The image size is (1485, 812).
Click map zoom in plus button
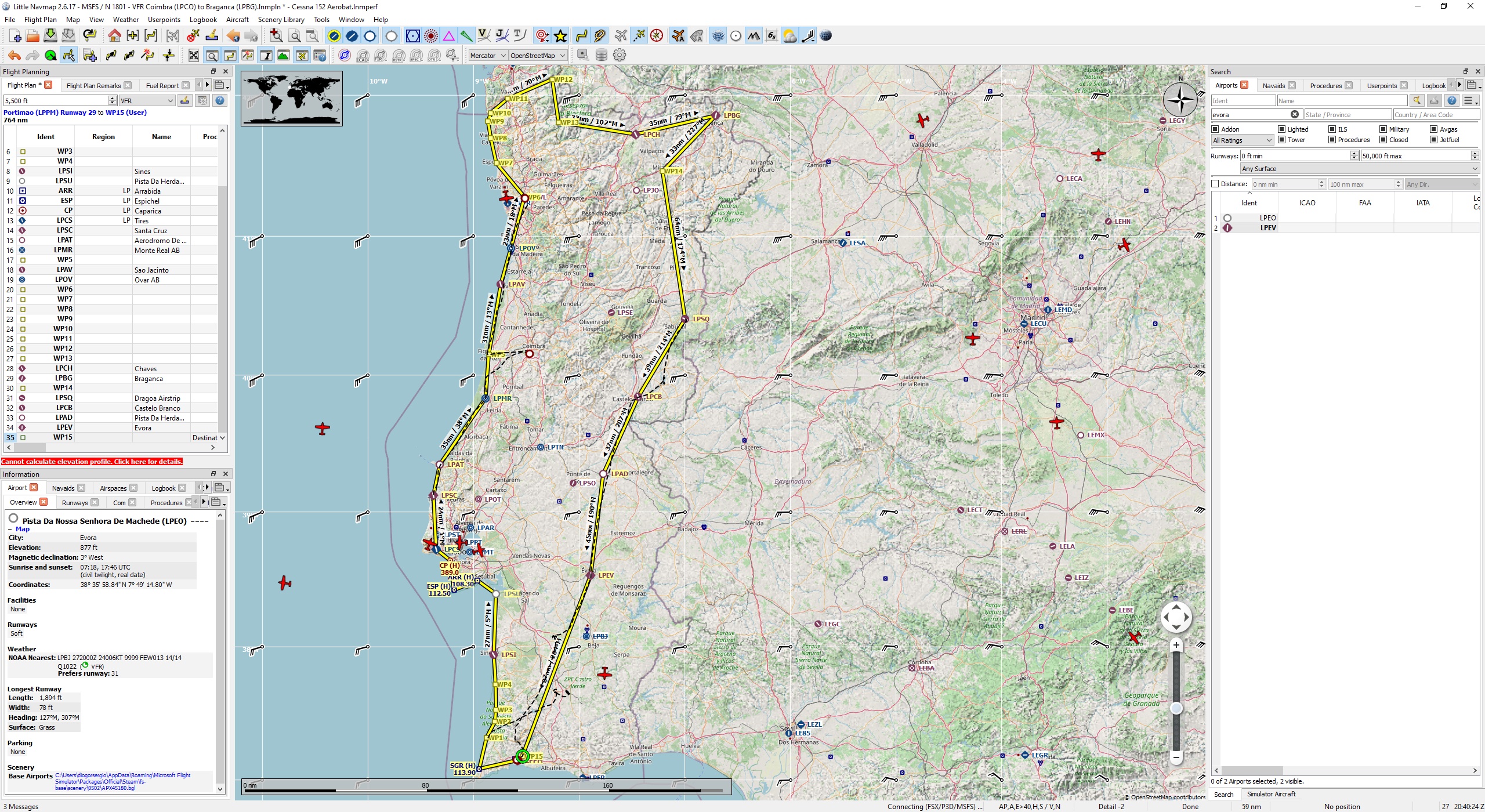click(x=1176, y=646)
